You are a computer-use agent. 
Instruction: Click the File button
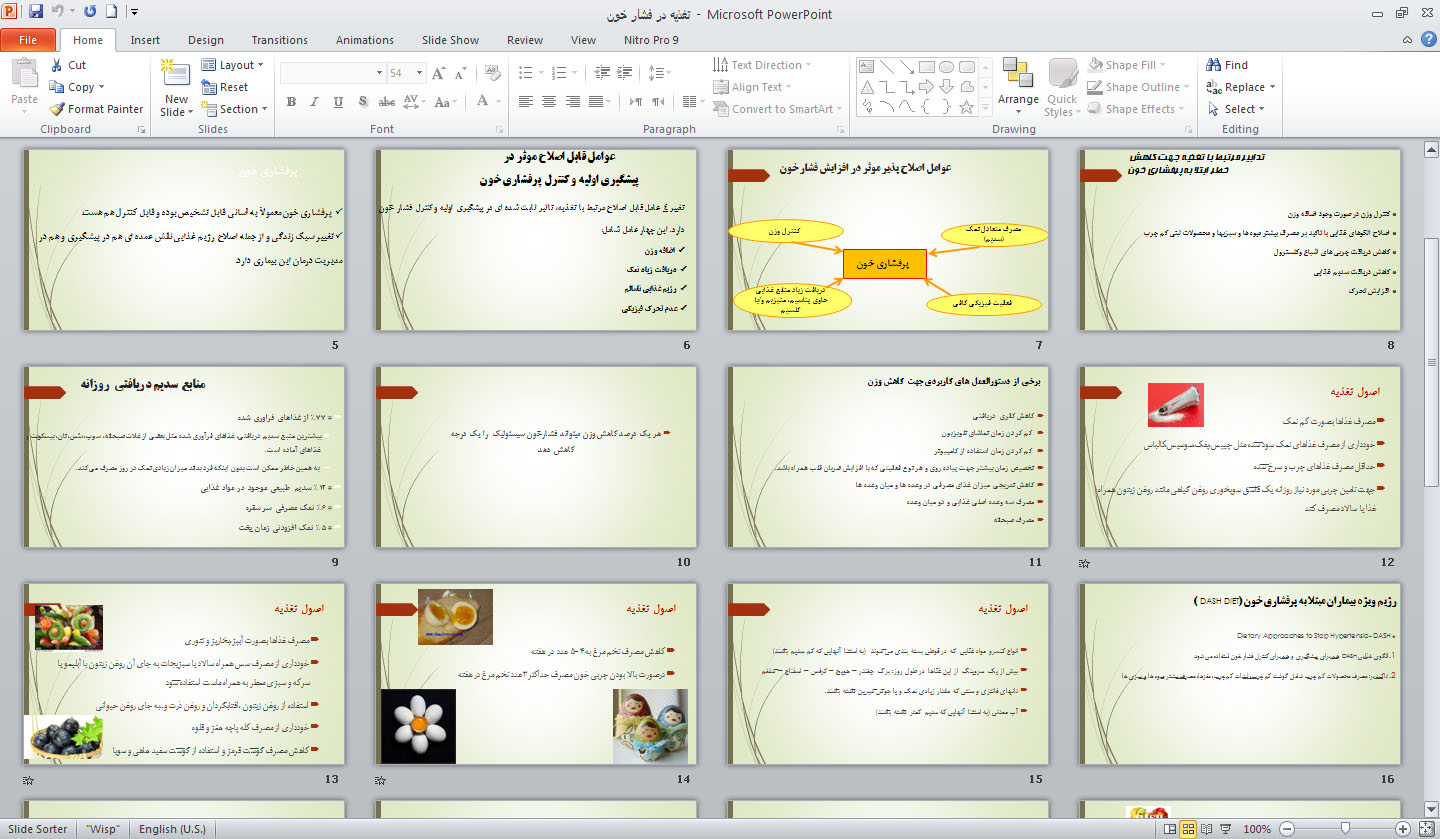coord(28,40)
